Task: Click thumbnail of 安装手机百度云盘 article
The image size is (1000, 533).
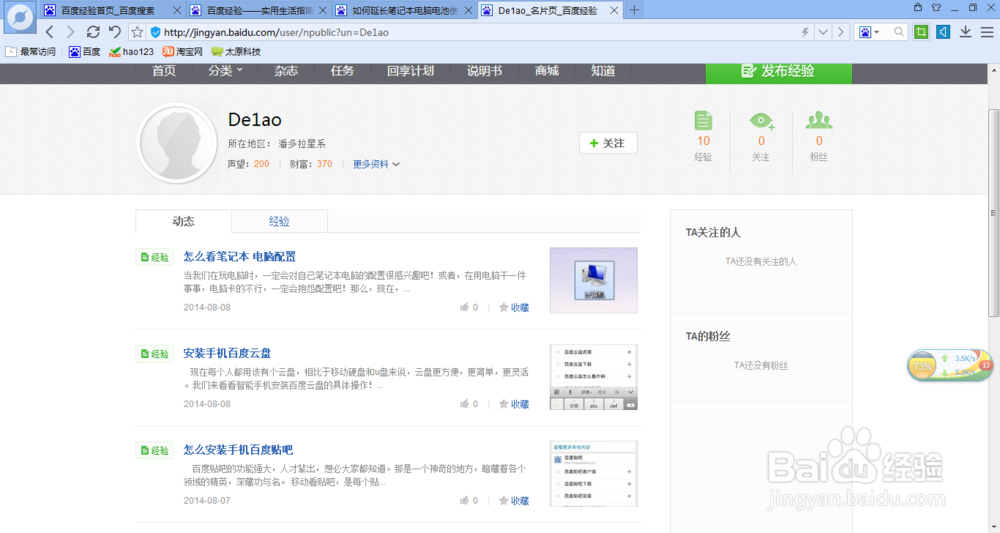Action: [x=594, y=377]
